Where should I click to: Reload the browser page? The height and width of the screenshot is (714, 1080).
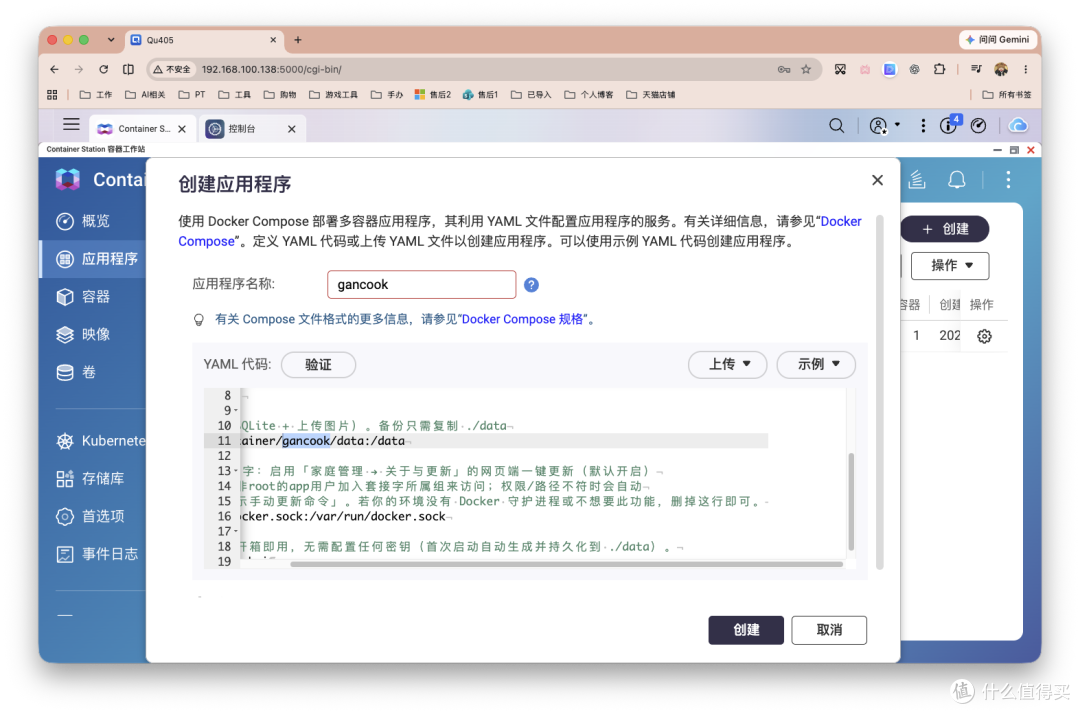tap(103, 70)
